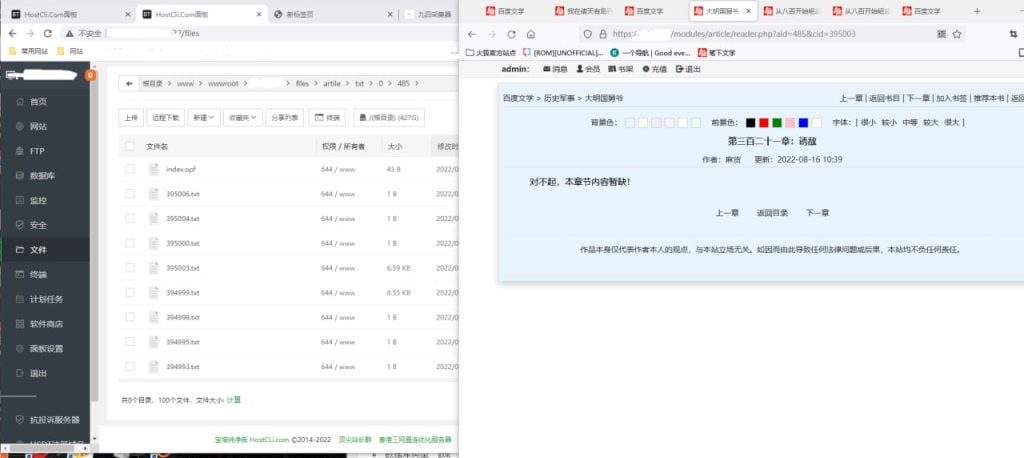Open new tab plus button in Firefox

[977, 11]
